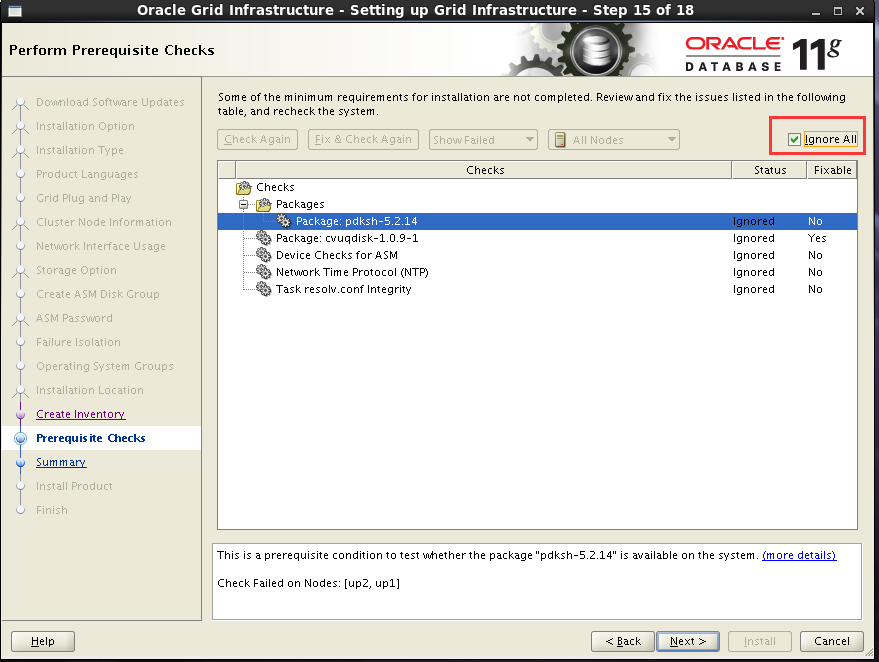Click the window menu icon in title bar
The width and height of the screenshot is (879, 662).
point(15,11)
